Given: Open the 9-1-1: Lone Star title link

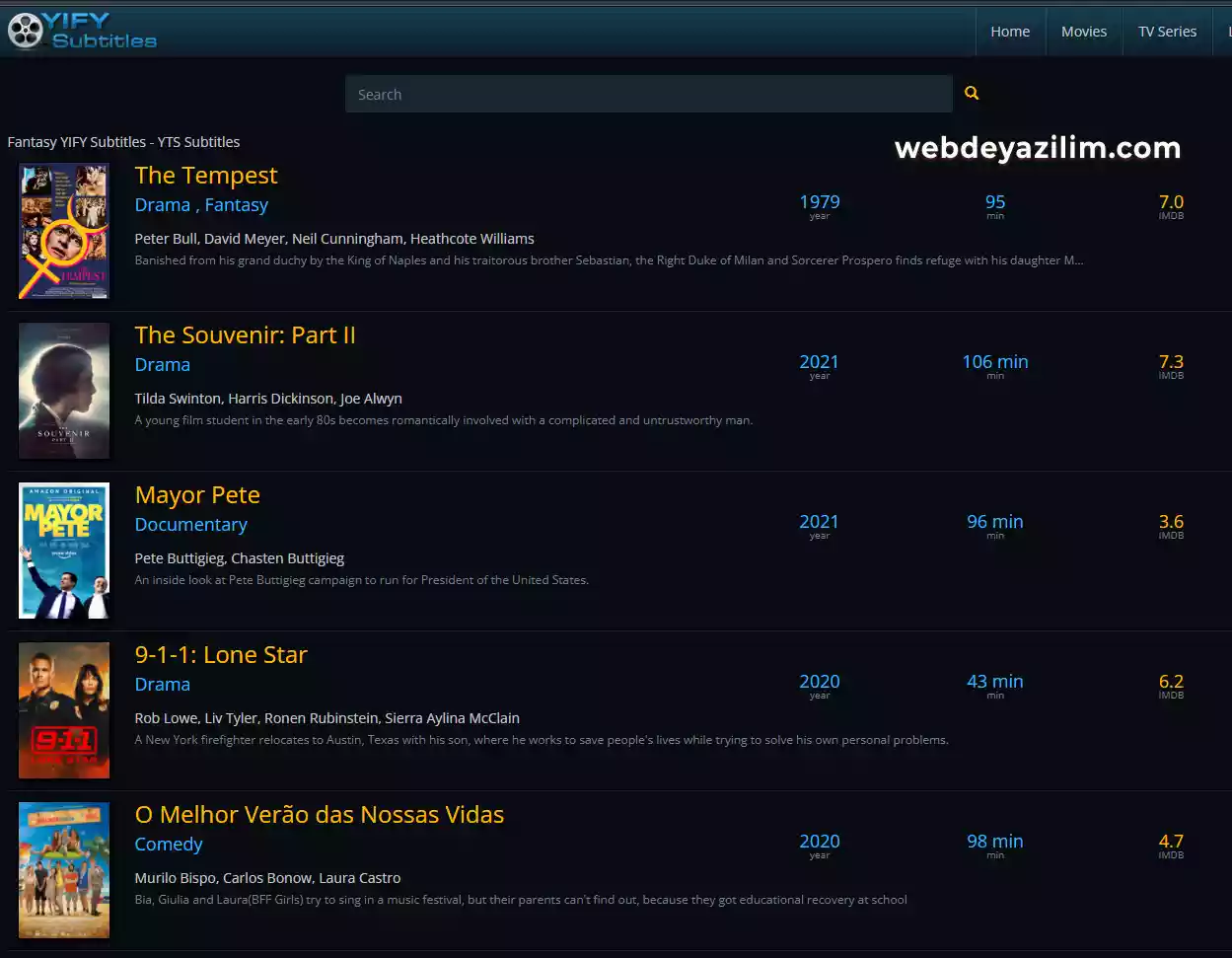Looking at the screenshot, I should click(x=221, y=655).
